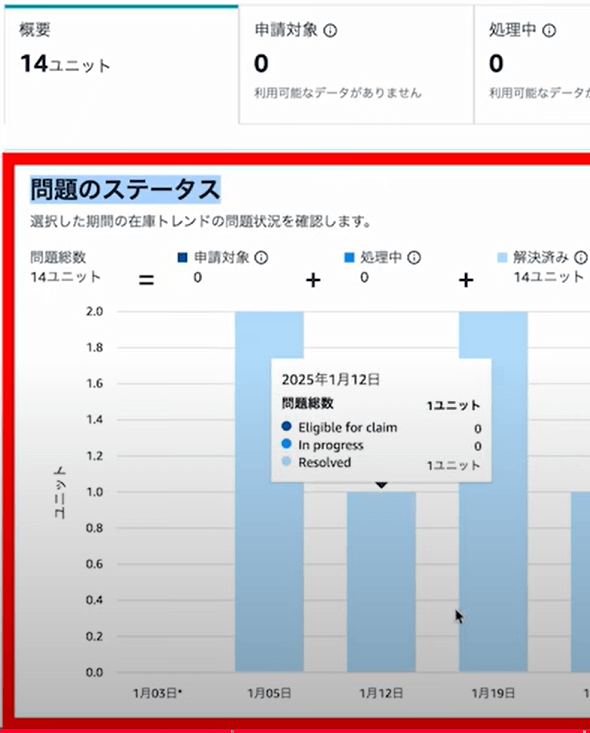Click the 1月05日 bar in the chart
Viewport: 590px width, 733px height.
[x=269, y=492]
